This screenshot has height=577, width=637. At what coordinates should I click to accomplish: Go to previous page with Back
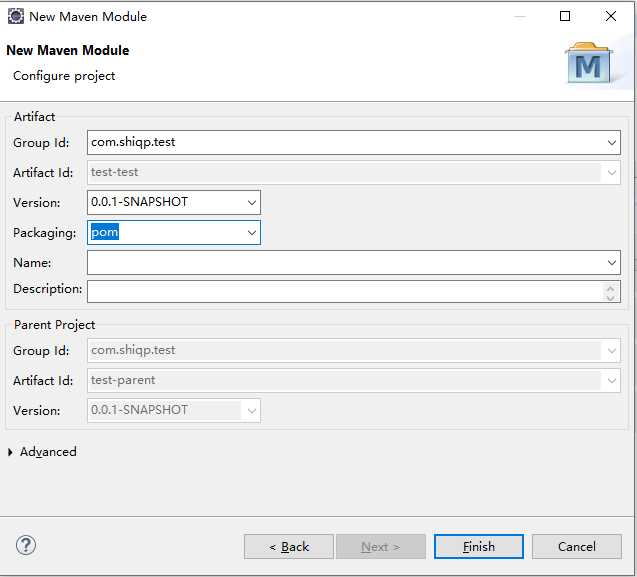pos(288,546)
